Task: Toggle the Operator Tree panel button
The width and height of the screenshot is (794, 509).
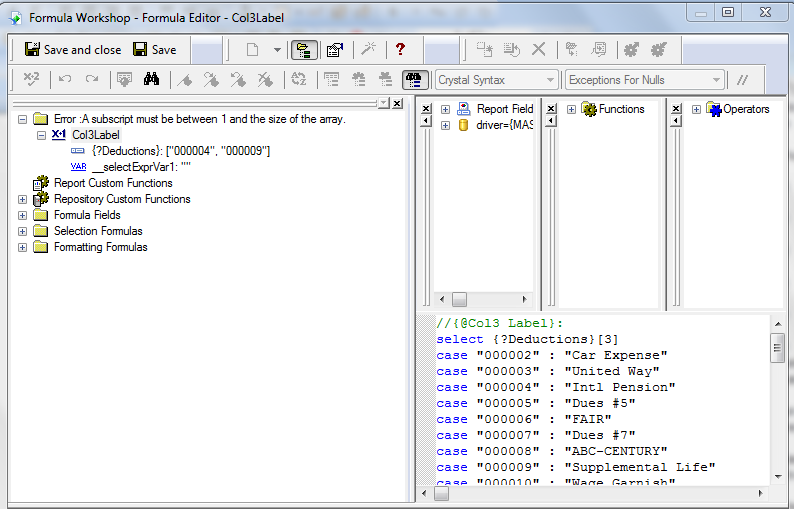Action: click(386, 80)
